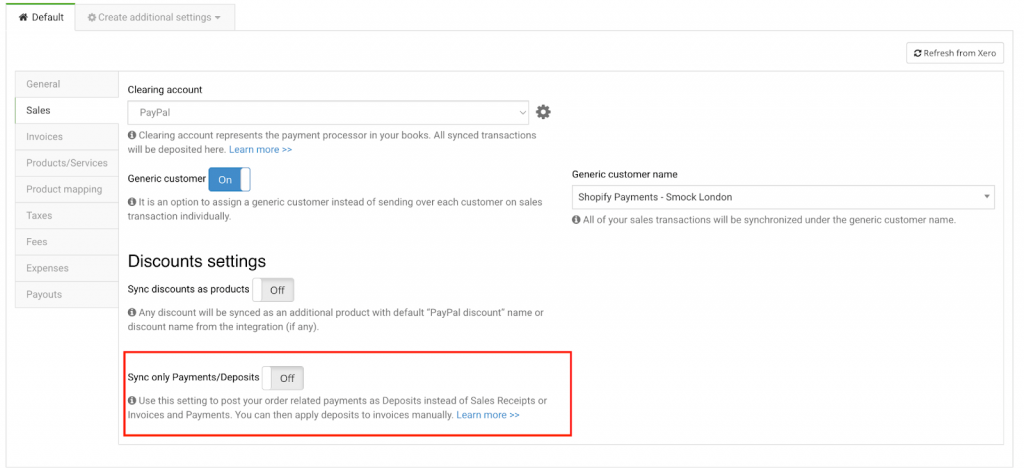Viewport: 1024px width, 469px height.
Task: Follow Learn more link for Payments/Deposits
Action: (x=487, y=415)
